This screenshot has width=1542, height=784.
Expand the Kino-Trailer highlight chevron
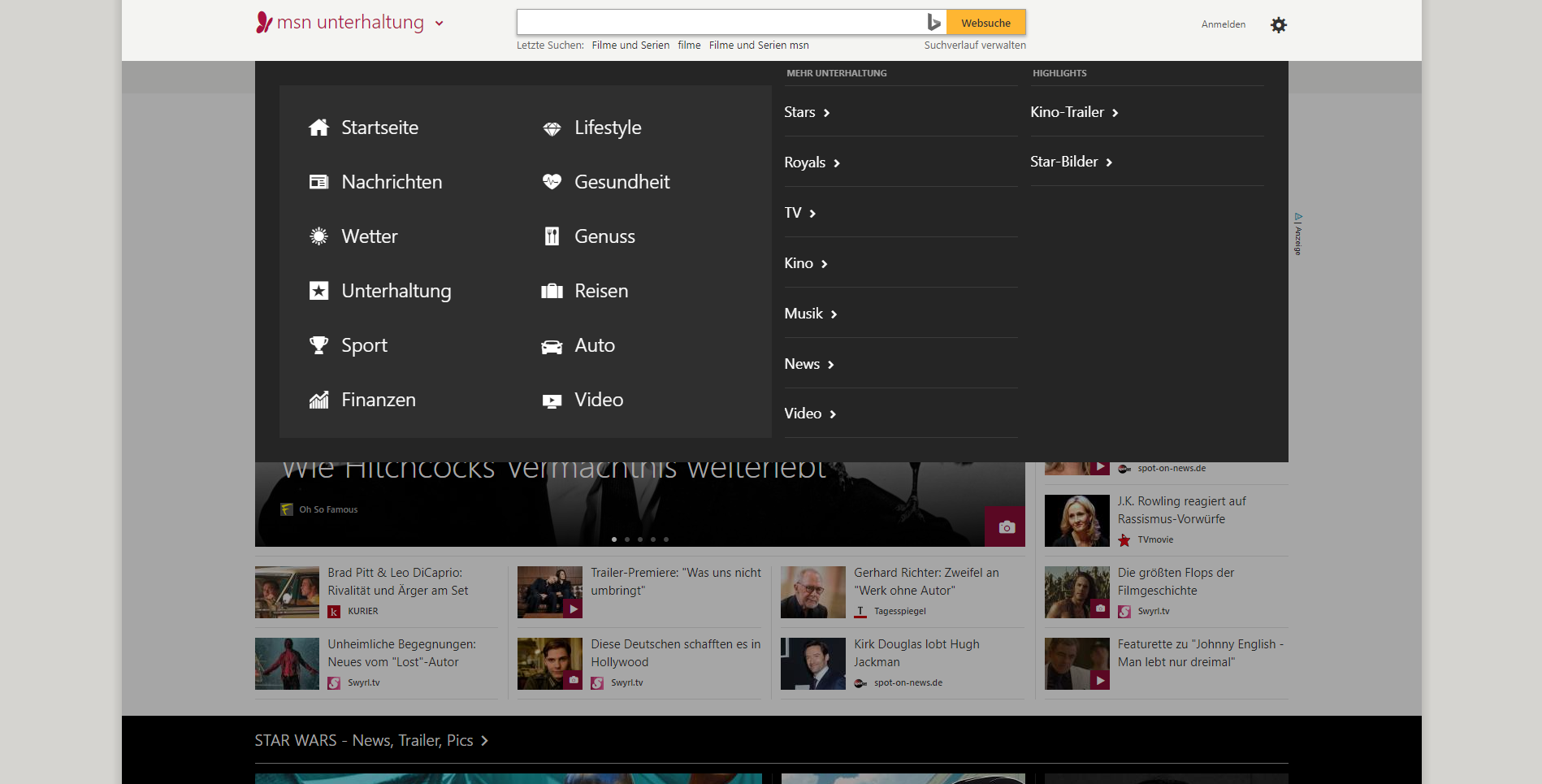[1115, 113]
